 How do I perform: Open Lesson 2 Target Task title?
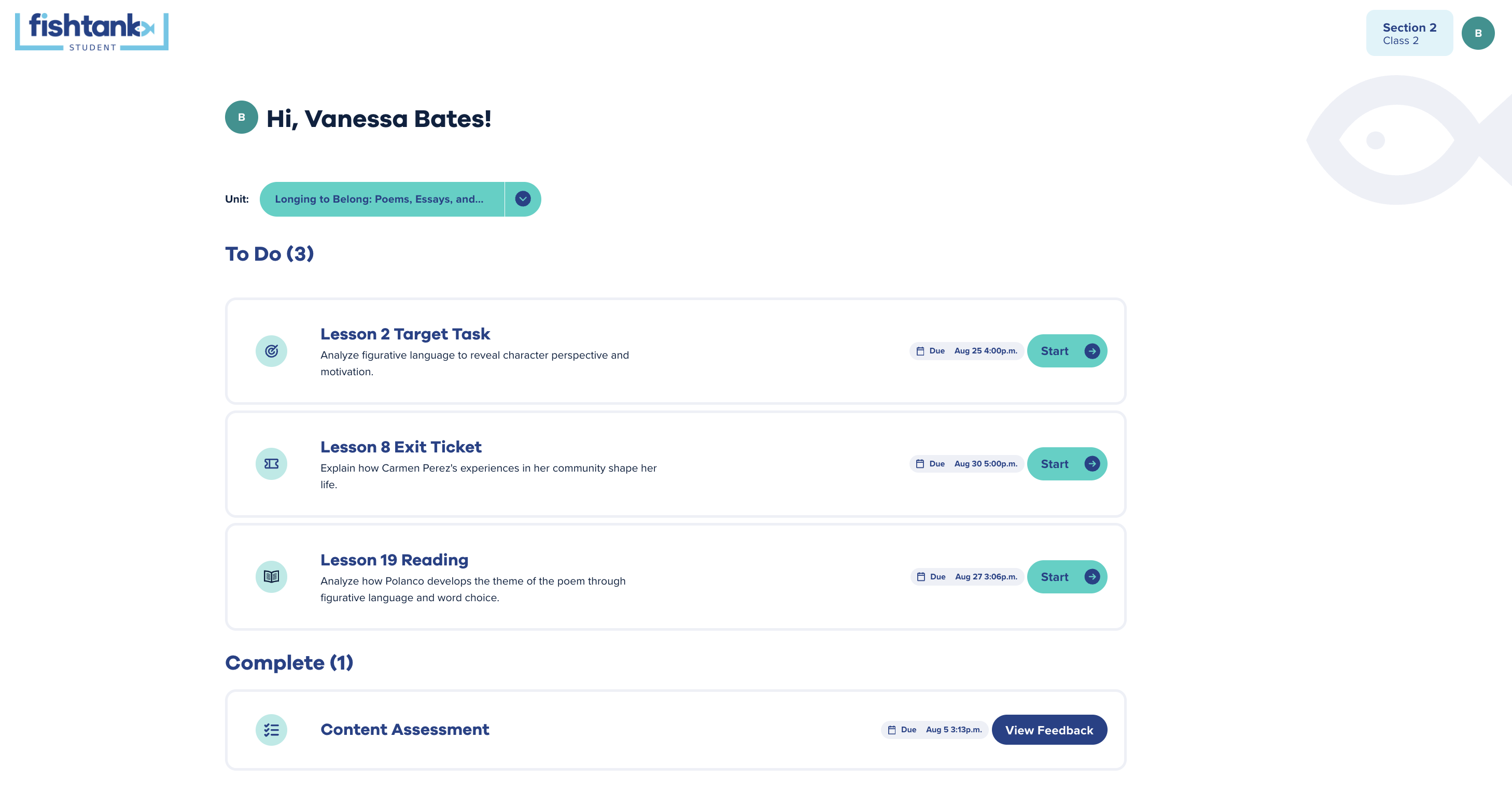[405, 334]
